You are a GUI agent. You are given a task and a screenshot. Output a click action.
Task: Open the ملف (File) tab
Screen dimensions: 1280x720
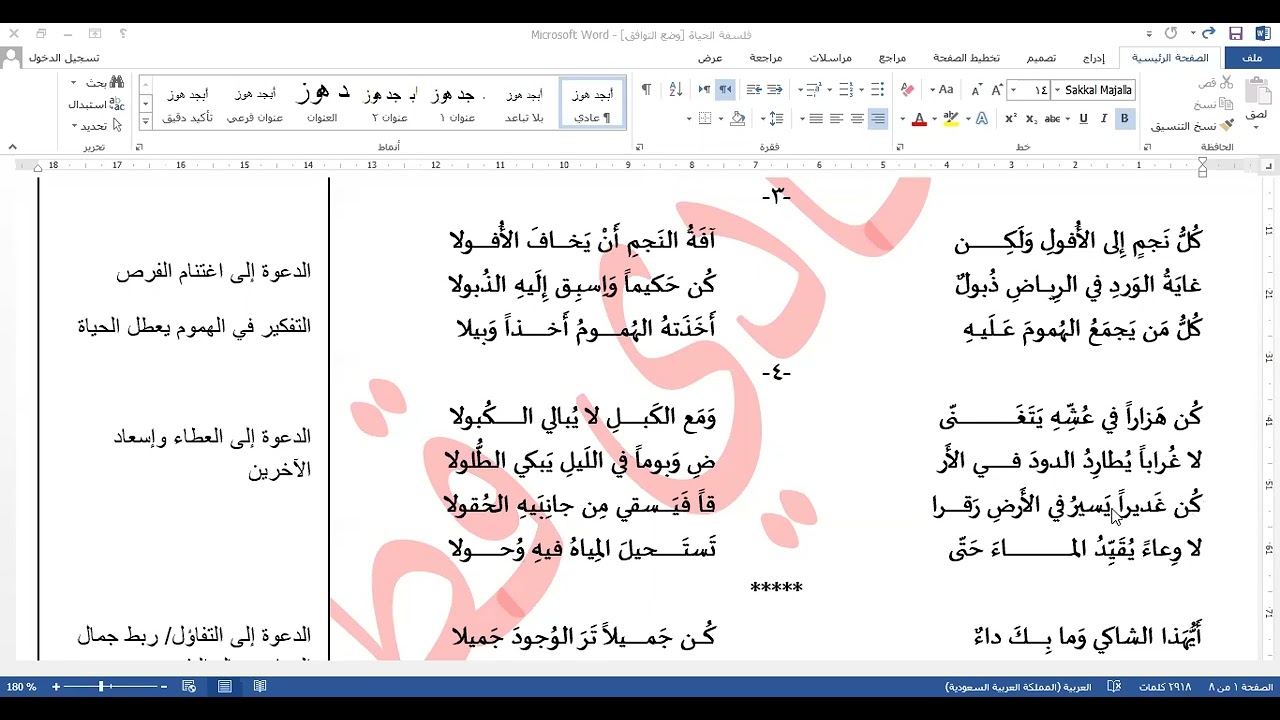(x=1252, y=58)
